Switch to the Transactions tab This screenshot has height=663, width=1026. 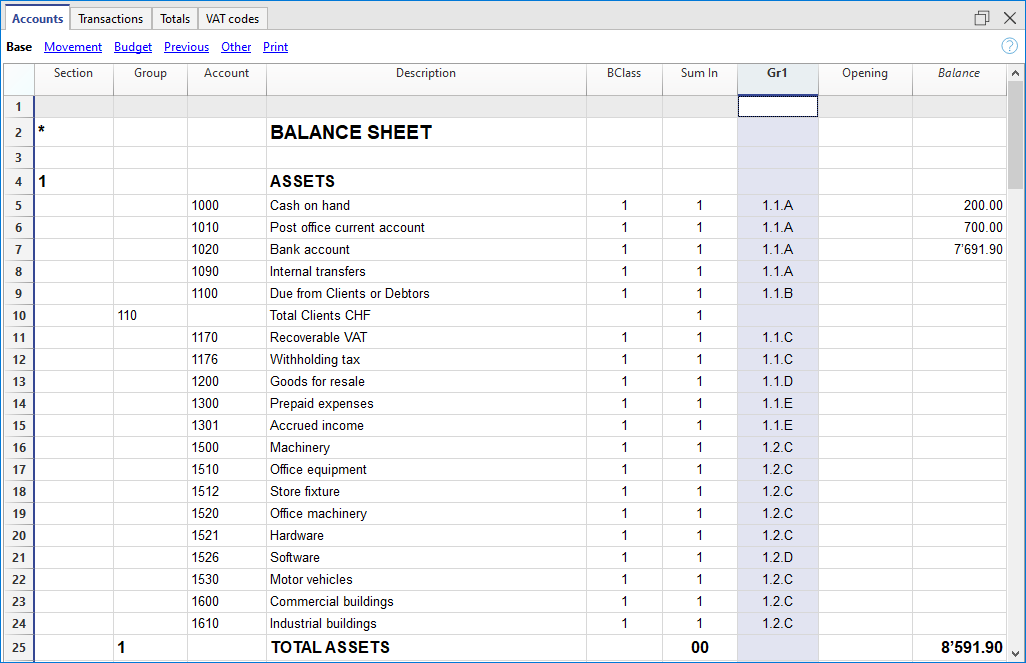(110, 19)
